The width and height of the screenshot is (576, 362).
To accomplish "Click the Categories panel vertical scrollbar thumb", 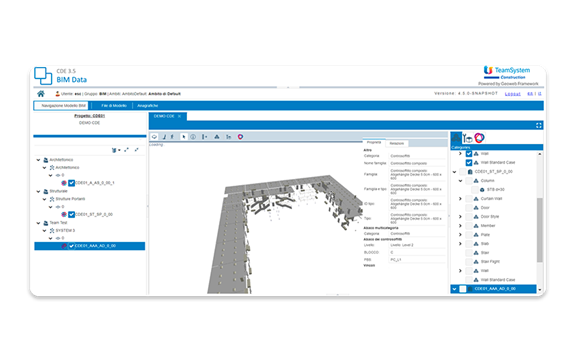I will [540, 230].
